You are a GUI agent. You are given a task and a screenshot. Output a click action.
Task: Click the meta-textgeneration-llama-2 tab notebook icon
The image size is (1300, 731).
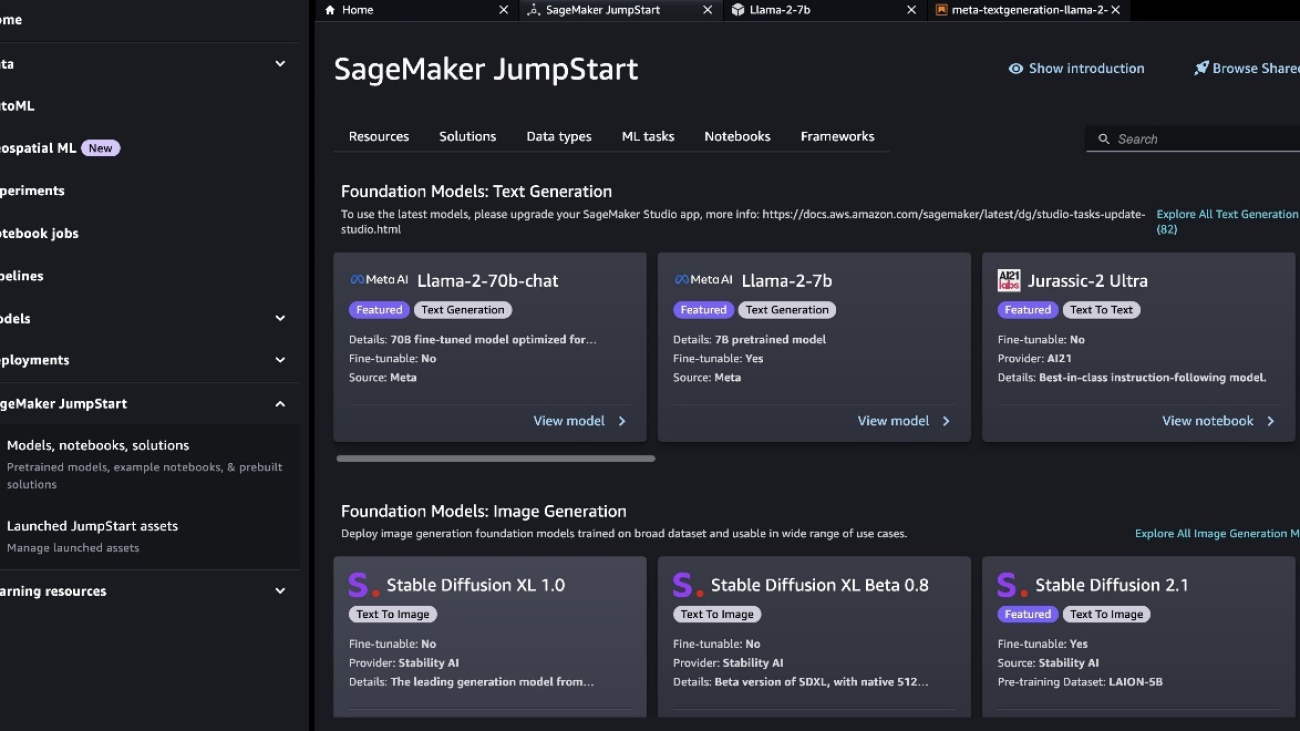pyautogui.click(x=941, y=10)
